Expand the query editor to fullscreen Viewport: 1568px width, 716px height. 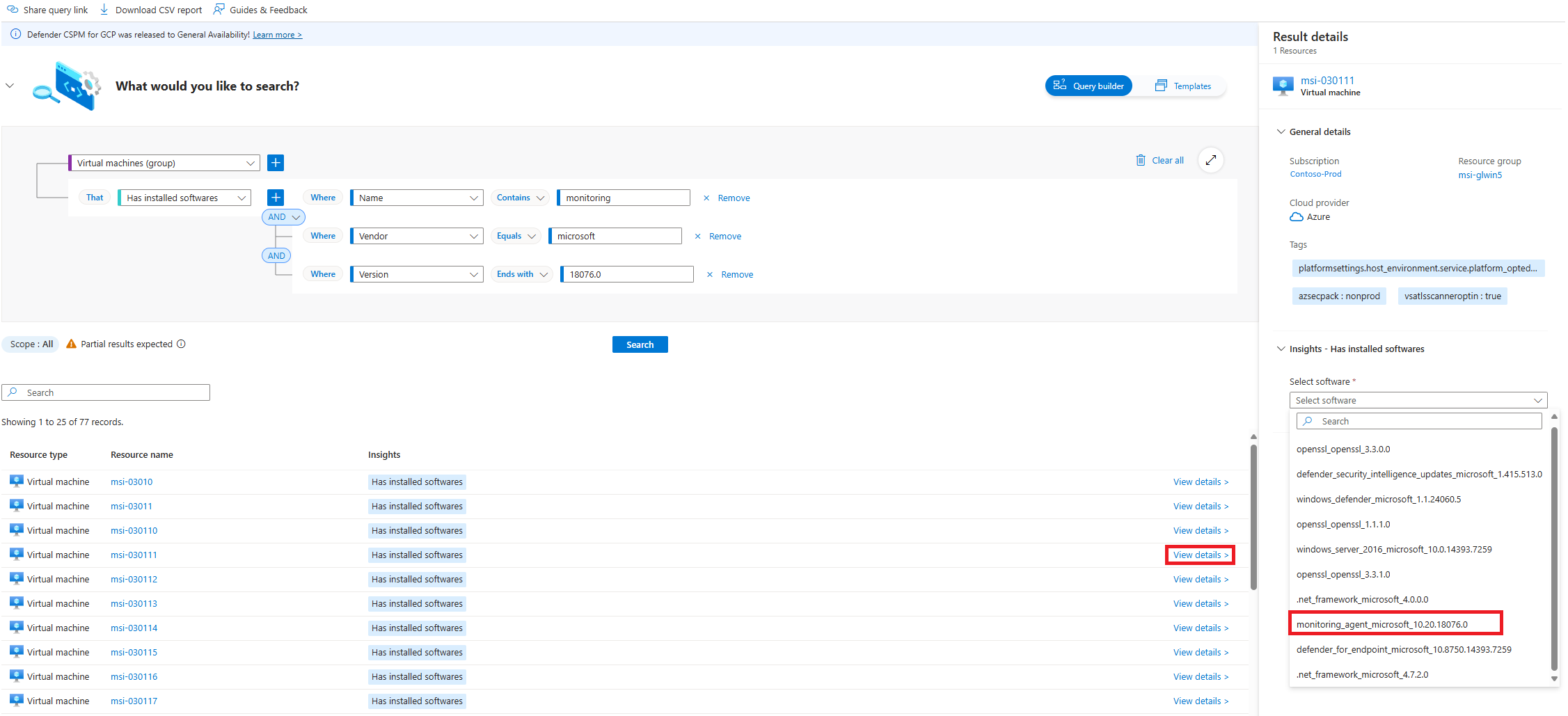1211,160
